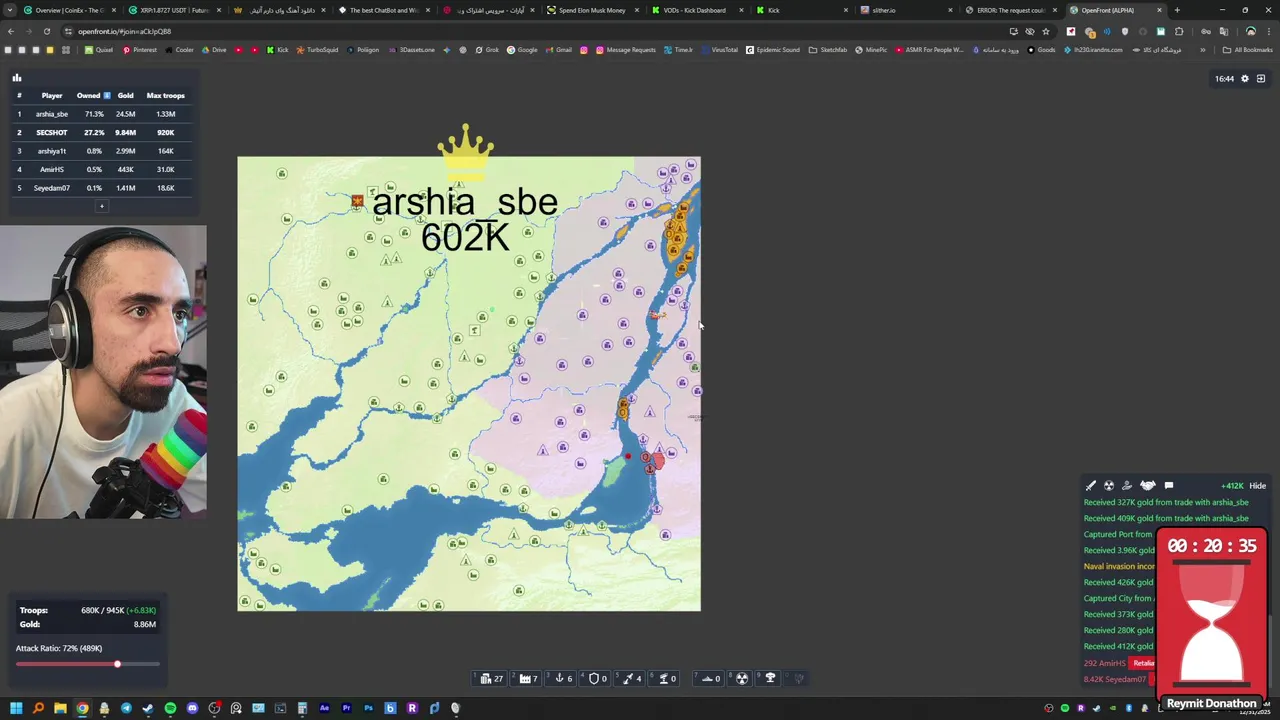Select the City build option
The image size is (1280, 720).
pos(490,678)
